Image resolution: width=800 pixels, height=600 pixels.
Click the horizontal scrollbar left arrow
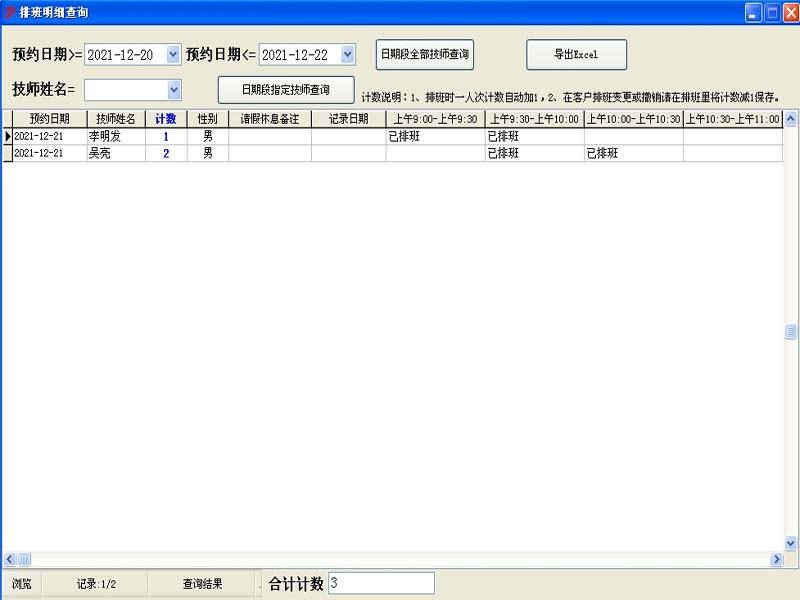(x=10, y=559)
